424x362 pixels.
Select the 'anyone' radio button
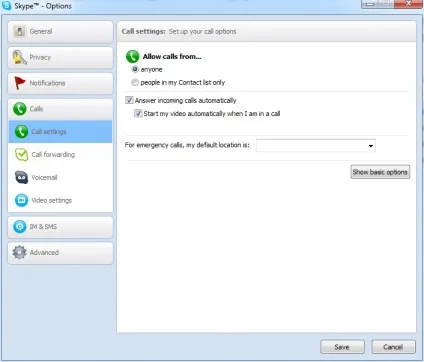135,69
